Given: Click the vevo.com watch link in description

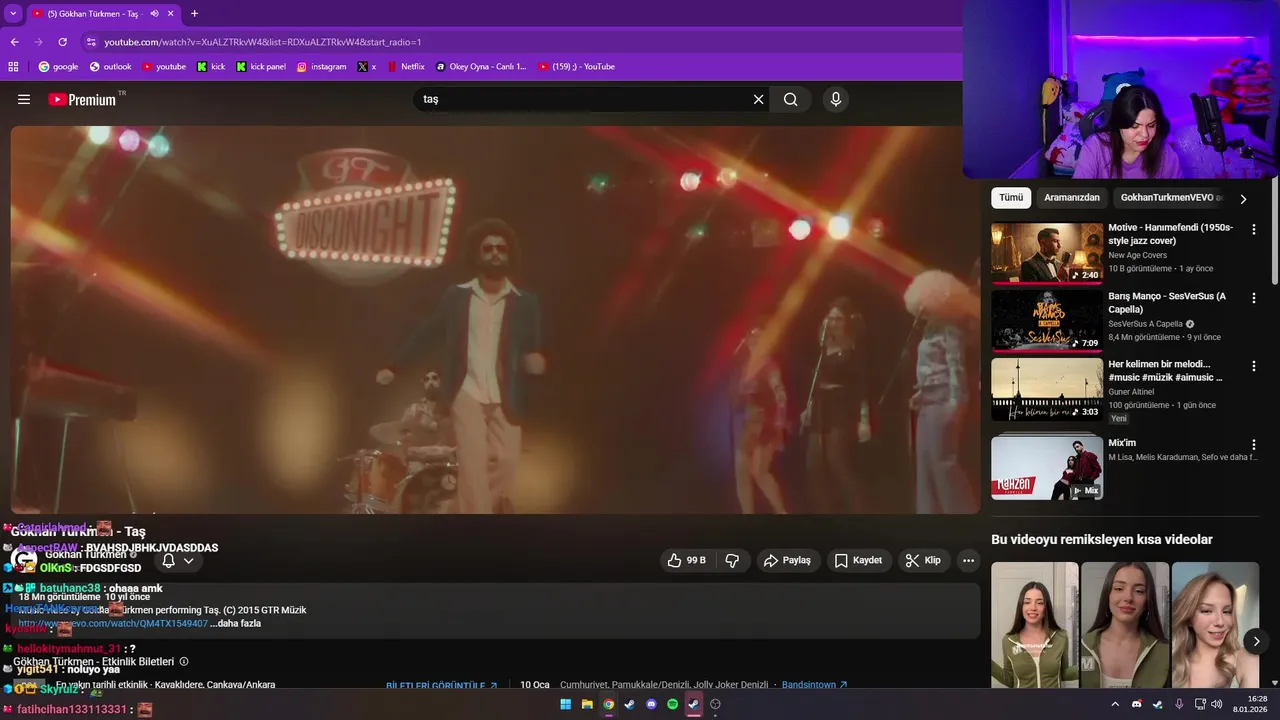Looking at the screenshot, I should pos(113,623).
